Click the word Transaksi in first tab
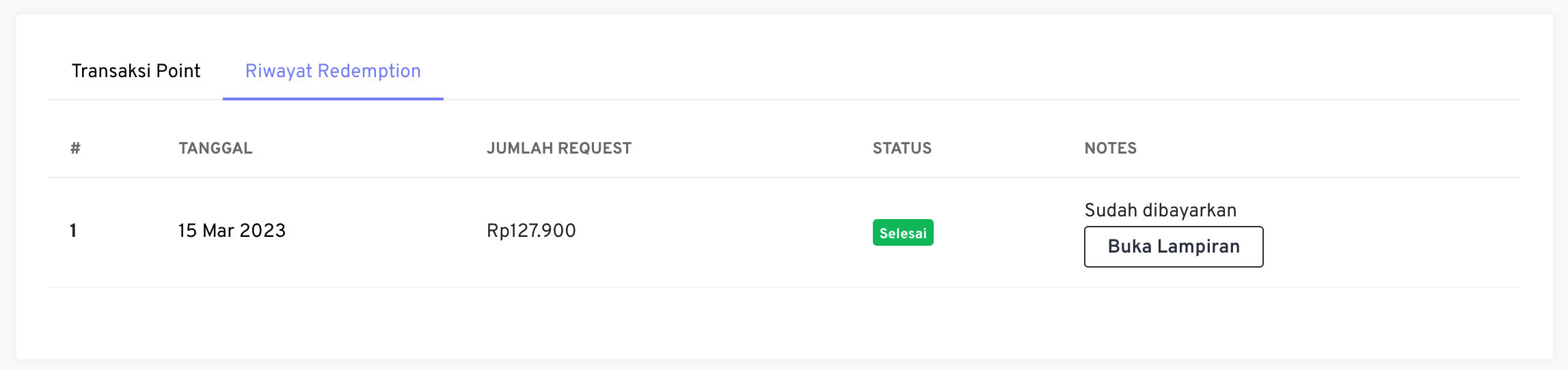This screenshot has width=1568, height=370. coord(111,71)
